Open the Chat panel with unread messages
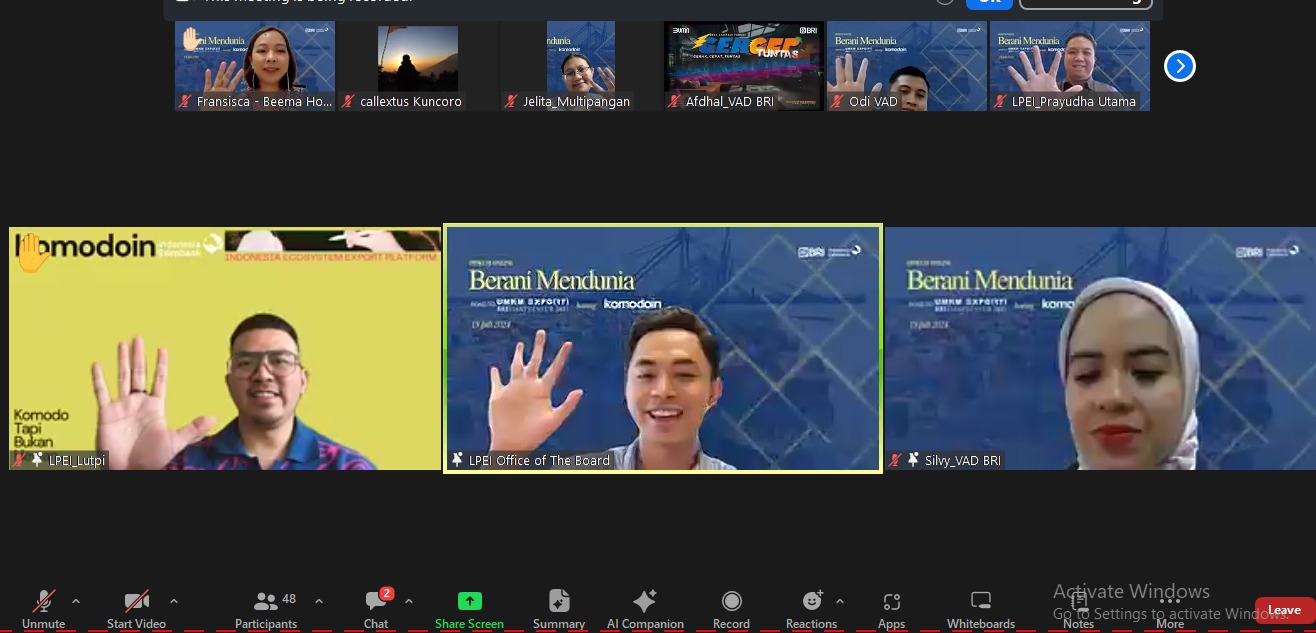Screen dimensions: 1316x633 click(376, 607)
